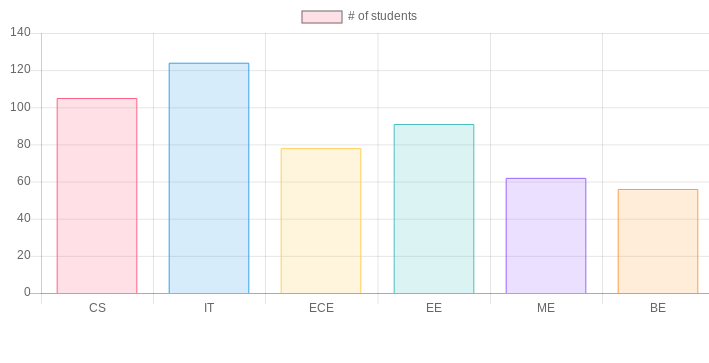709x363 pixels.
Task: Click the ECE axis label
Action: [x=321, y=308]
